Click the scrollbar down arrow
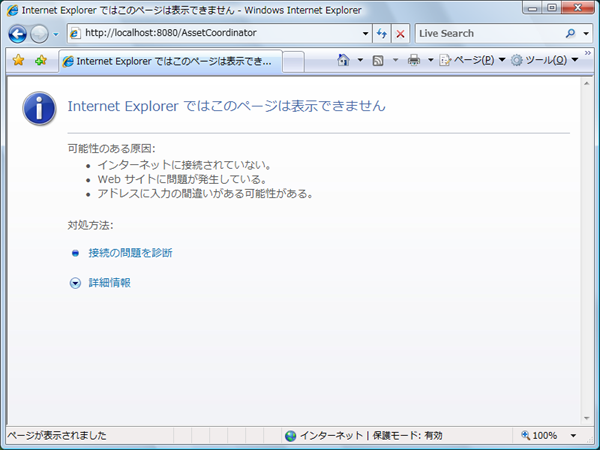Image resolution: width=600 pixels, height=450 pixels. point(587,418)
